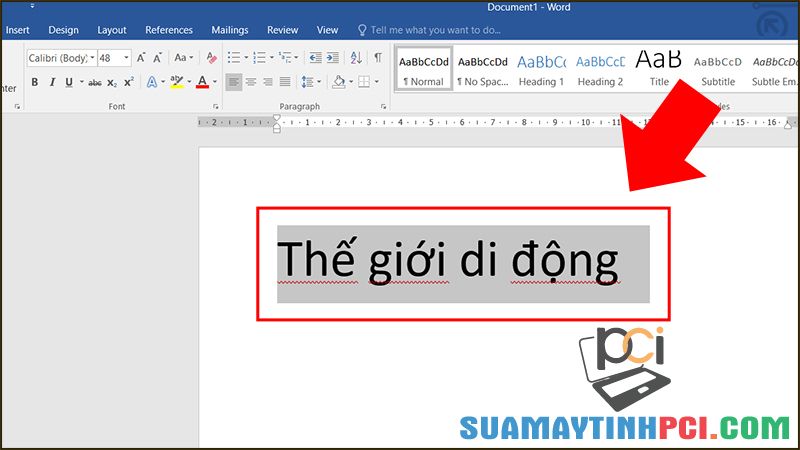This screenshot has width=800, height=450.
Task: Toggle superscript formatting
Action: (129, 82)
